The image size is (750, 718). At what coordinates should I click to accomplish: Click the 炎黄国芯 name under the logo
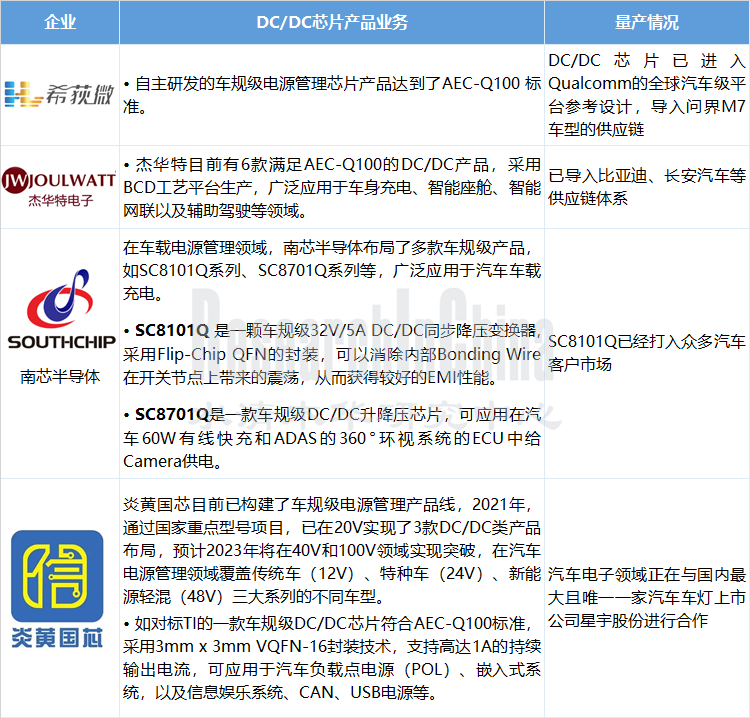tap(57, 638)
